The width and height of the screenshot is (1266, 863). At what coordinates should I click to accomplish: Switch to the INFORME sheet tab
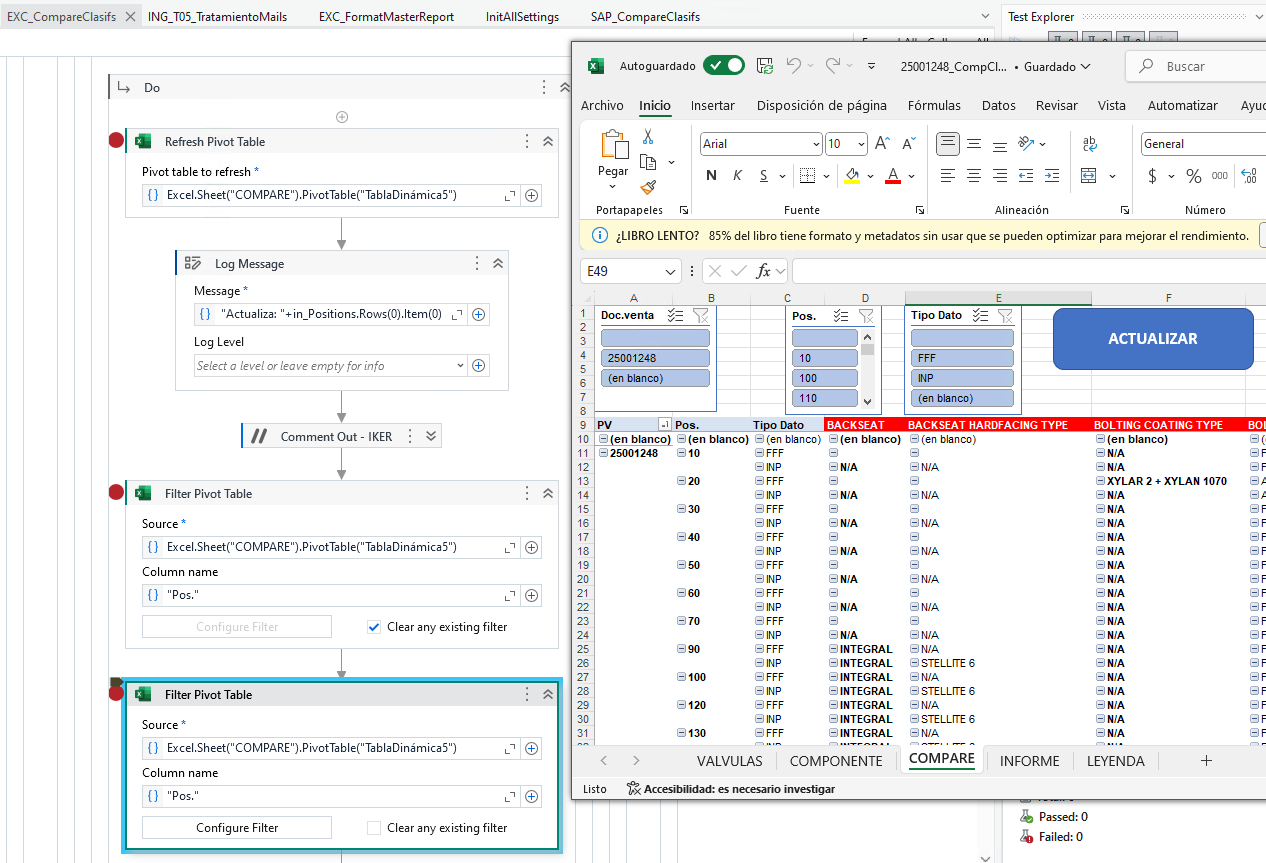tap(1029, 761)
